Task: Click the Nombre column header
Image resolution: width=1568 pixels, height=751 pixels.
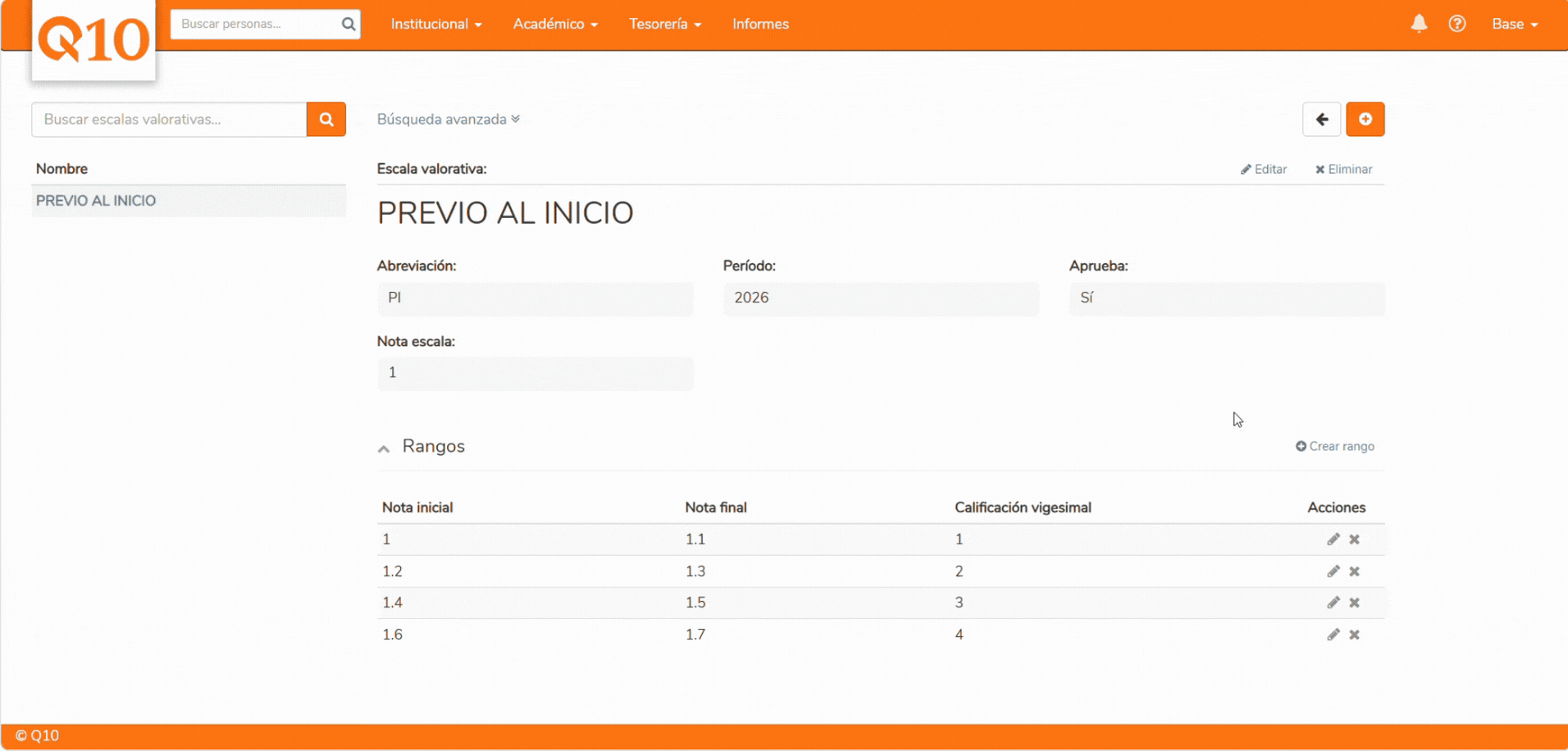Action: pyautogui.click(x=62, y=169)
